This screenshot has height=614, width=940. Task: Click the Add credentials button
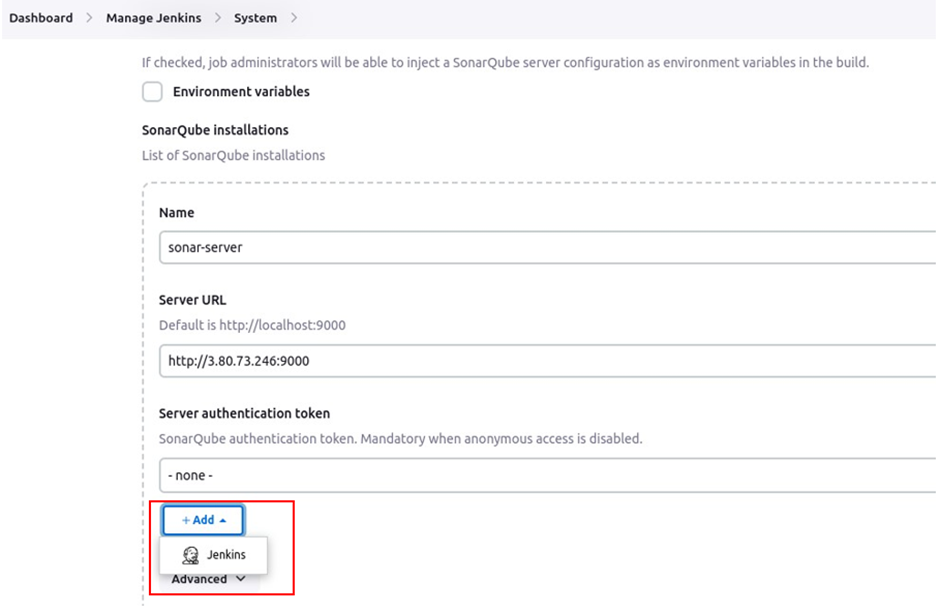coord(203,520)
